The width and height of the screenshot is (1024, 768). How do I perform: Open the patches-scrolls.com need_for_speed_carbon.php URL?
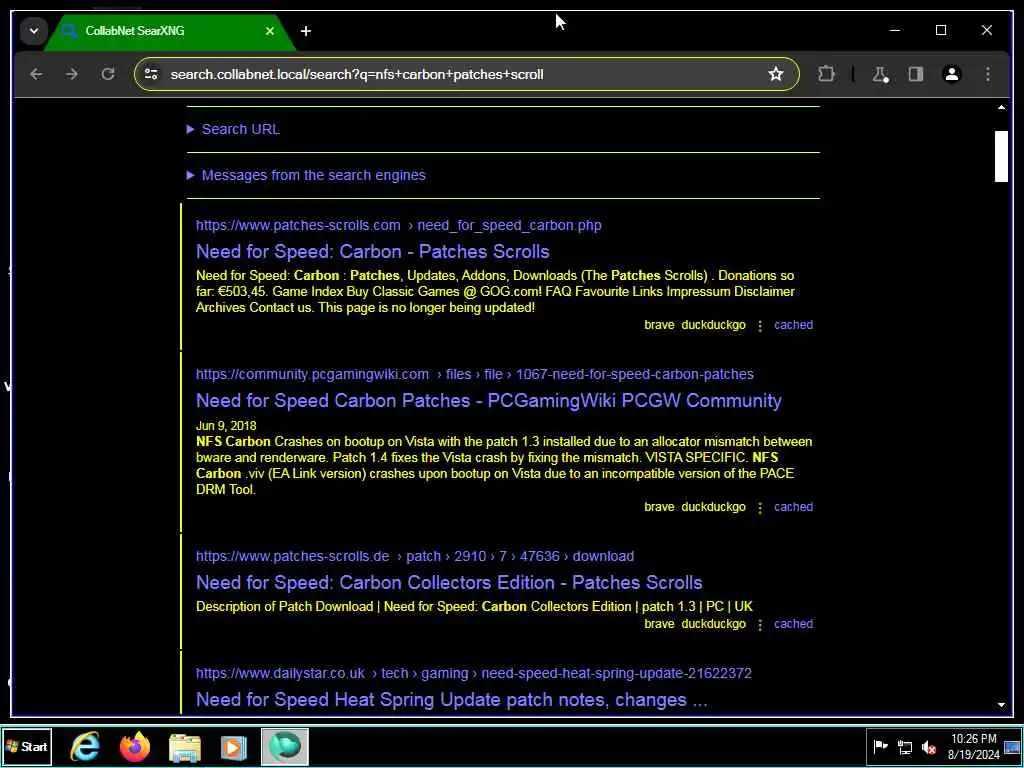coord(398,225)
